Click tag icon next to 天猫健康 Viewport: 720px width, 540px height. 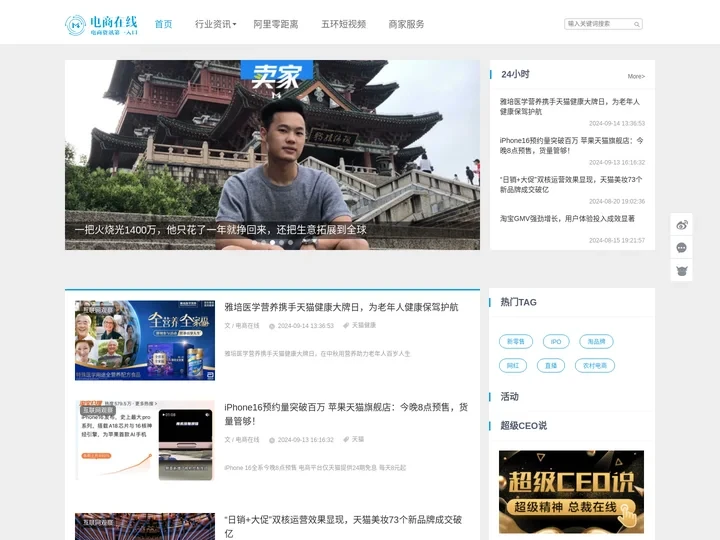coord(346,326)
